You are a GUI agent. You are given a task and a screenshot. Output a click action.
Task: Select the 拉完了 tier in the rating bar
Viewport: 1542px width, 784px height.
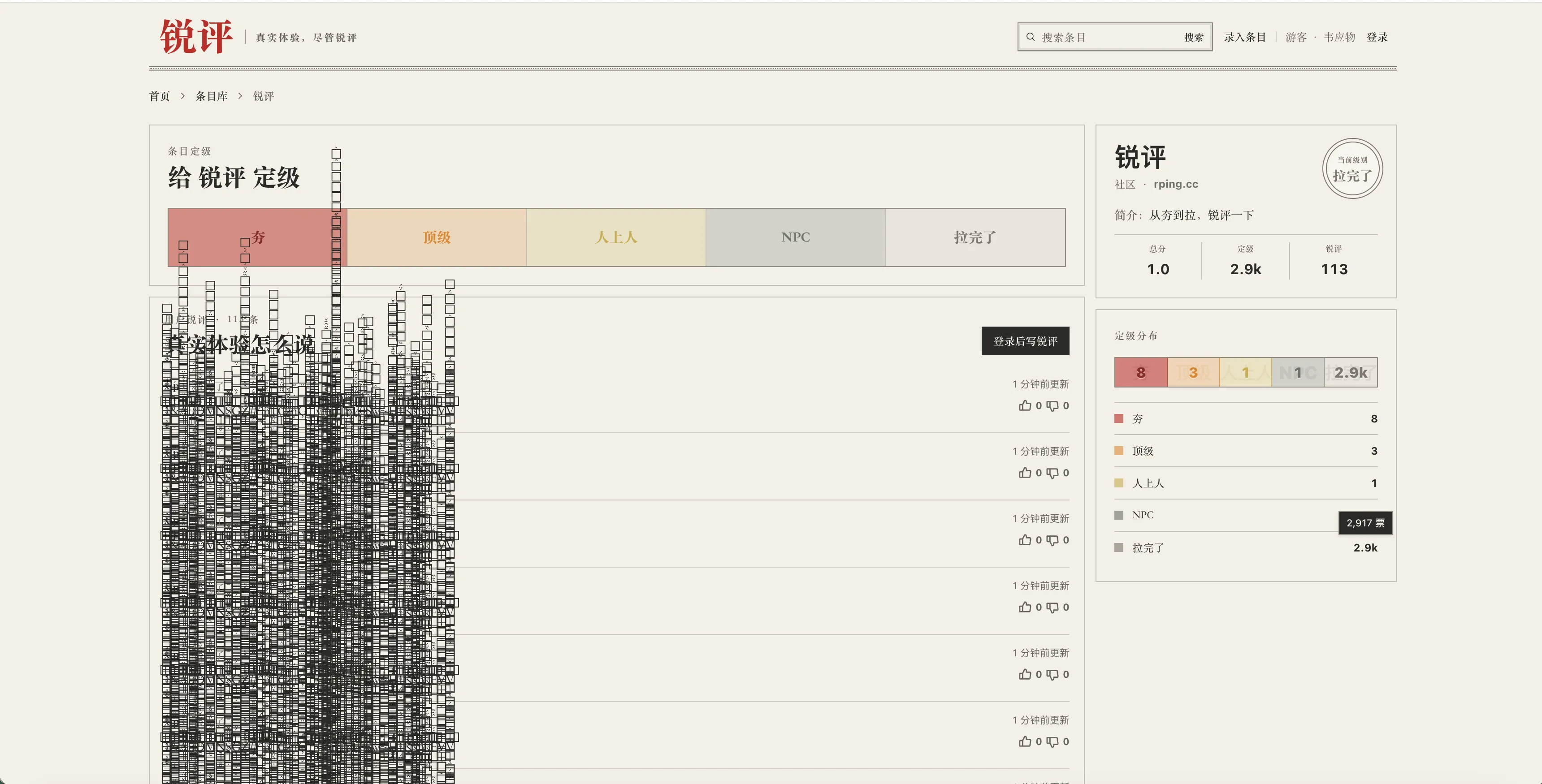(975, 237)
